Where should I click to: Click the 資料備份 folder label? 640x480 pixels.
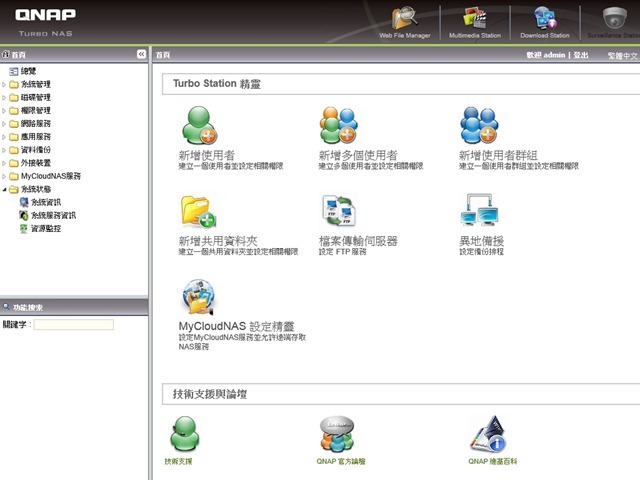[36, 150]
